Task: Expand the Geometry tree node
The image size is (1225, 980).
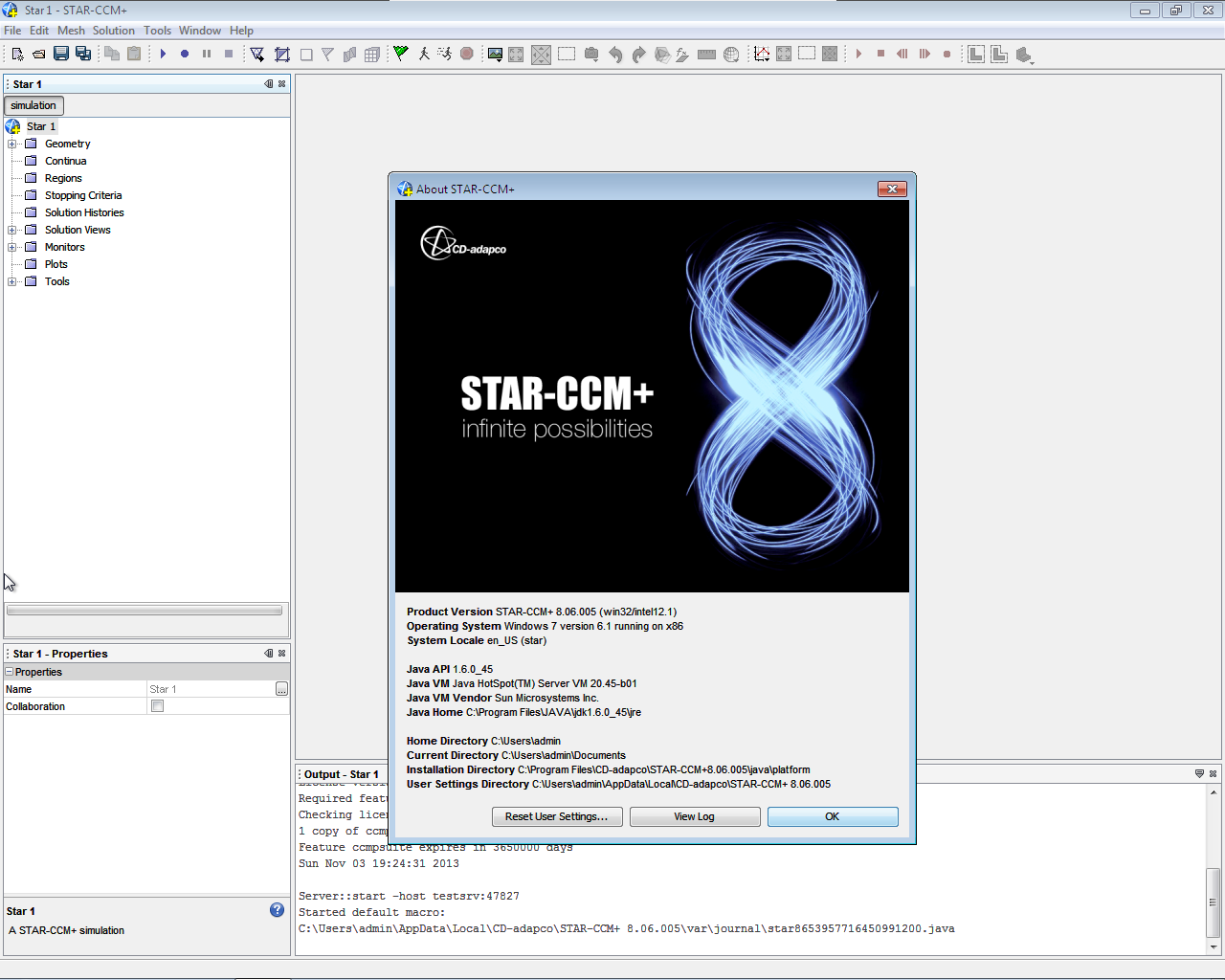Action: [12, 144]
